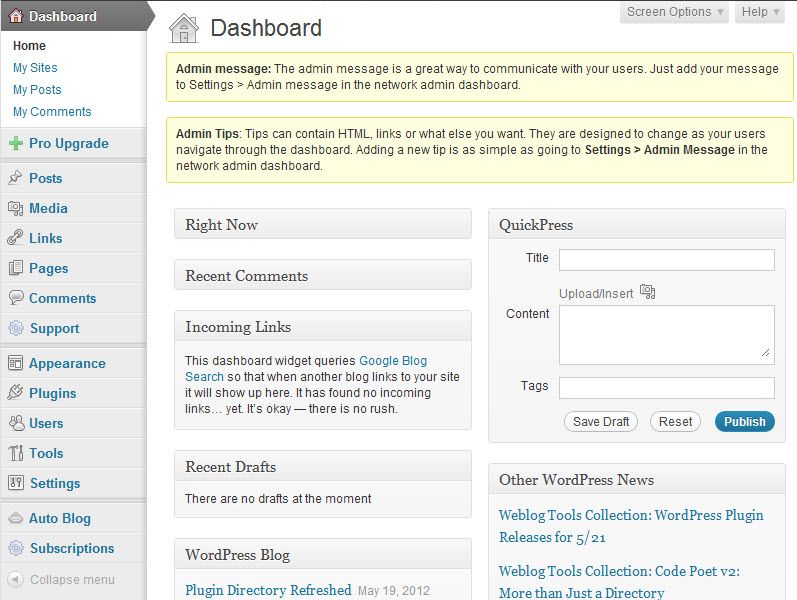Click the Auto Blog cloud icon
The height and width of the screenshot is (600, 797).
[x=16, y=518]
